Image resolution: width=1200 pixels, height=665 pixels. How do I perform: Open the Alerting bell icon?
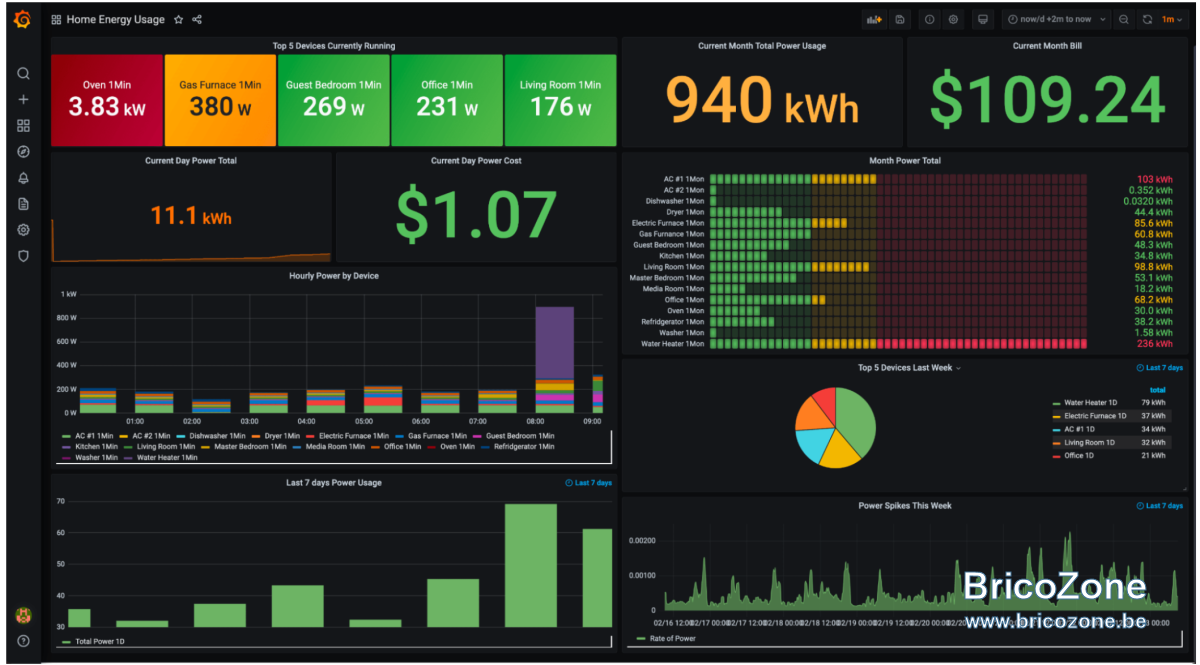[23, 178]
